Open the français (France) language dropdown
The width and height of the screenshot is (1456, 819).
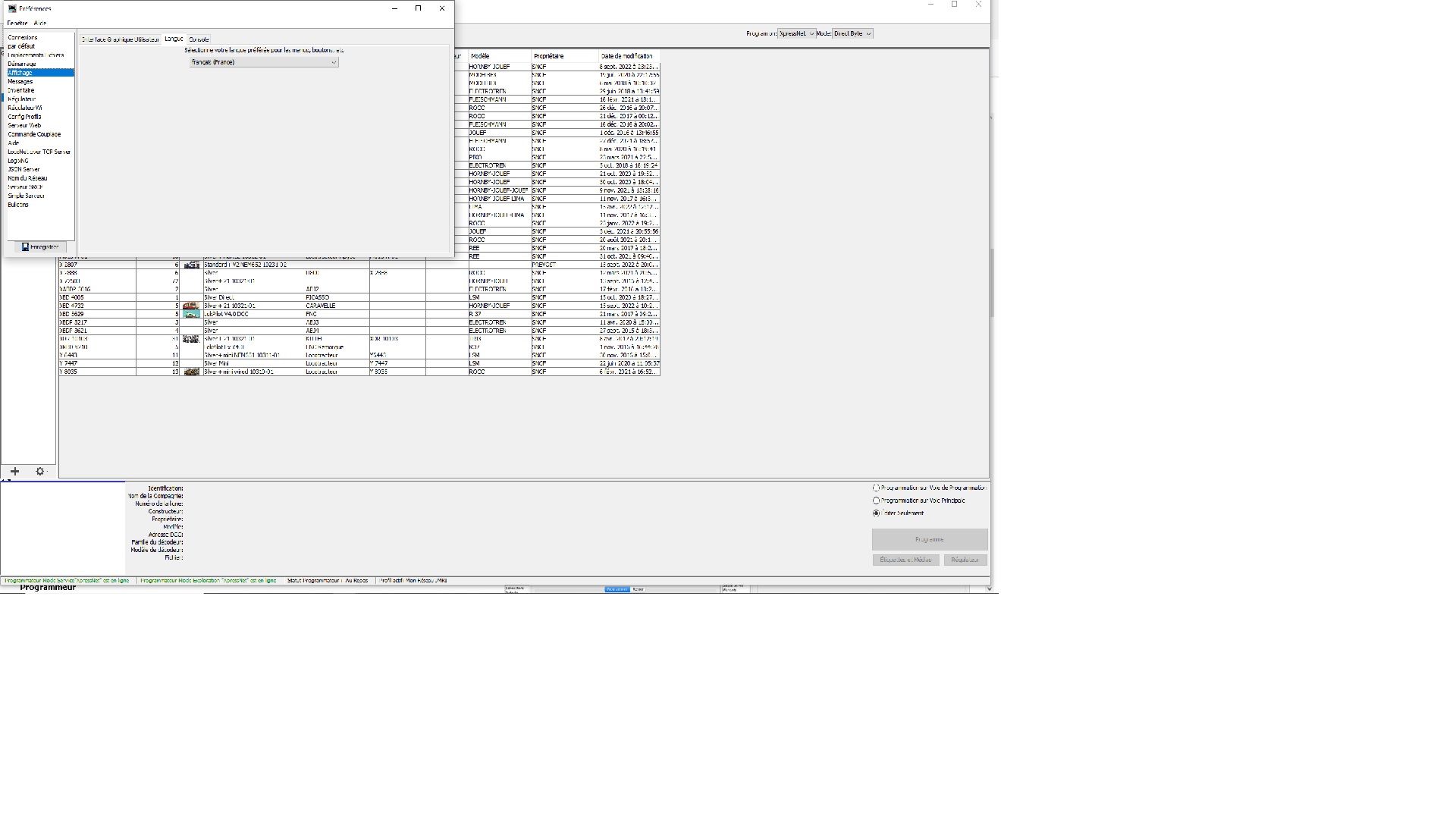[264, 62]
